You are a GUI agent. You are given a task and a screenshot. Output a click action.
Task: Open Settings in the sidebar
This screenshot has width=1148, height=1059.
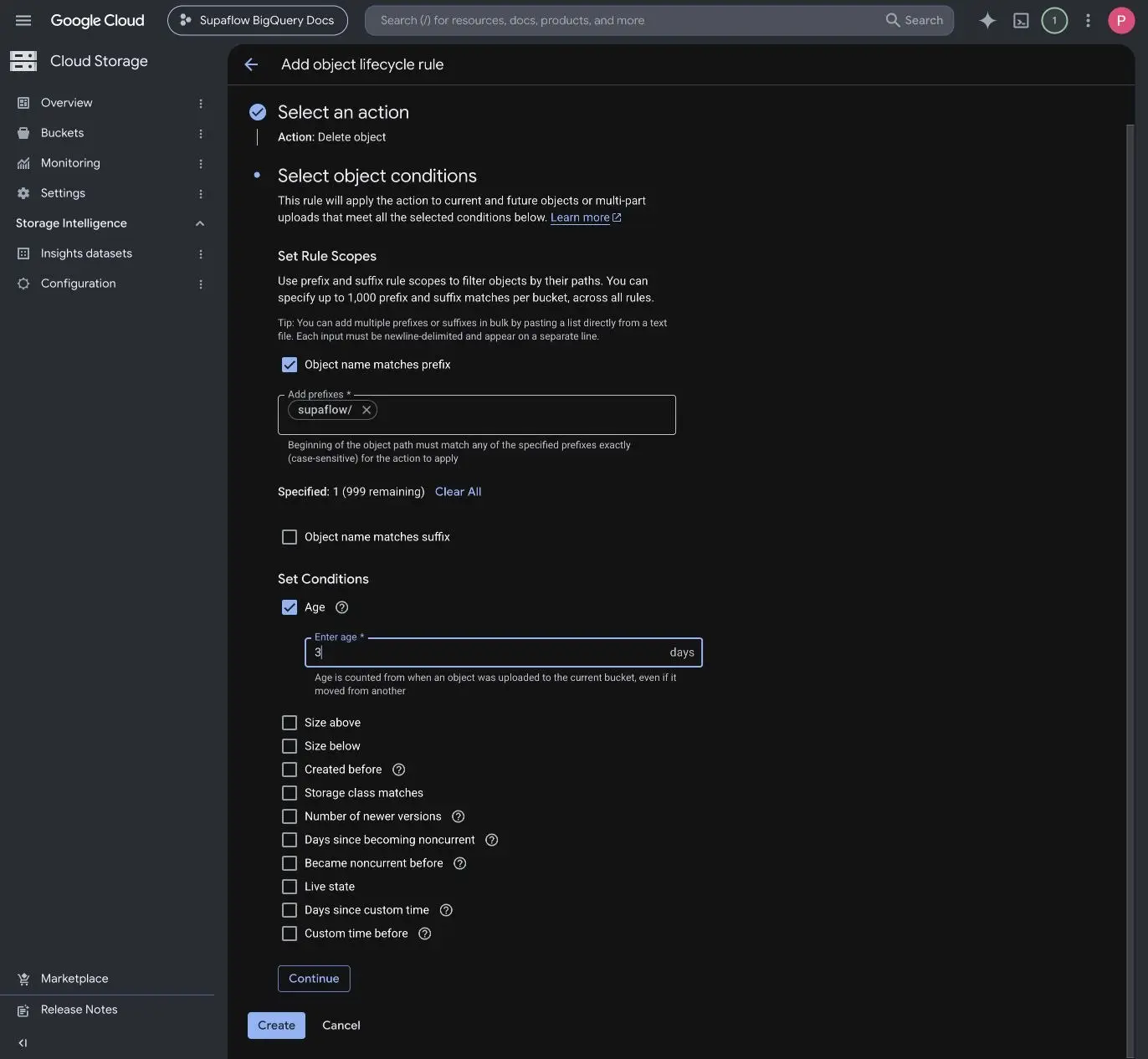[63, 193]
